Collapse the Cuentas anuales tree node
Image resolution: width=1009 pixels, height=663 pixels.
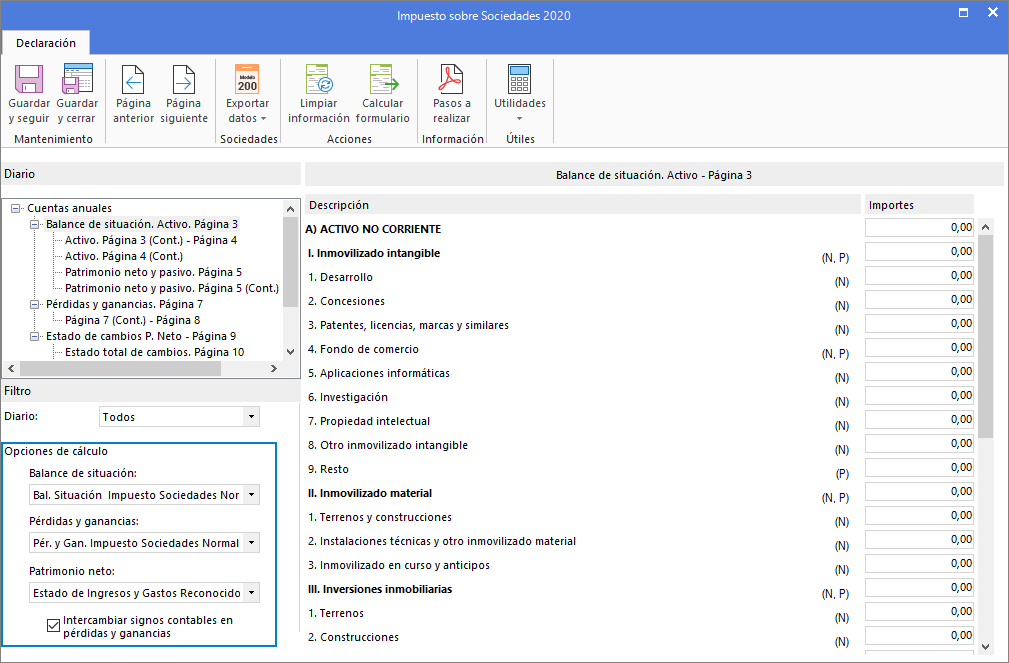pos(15,209)
